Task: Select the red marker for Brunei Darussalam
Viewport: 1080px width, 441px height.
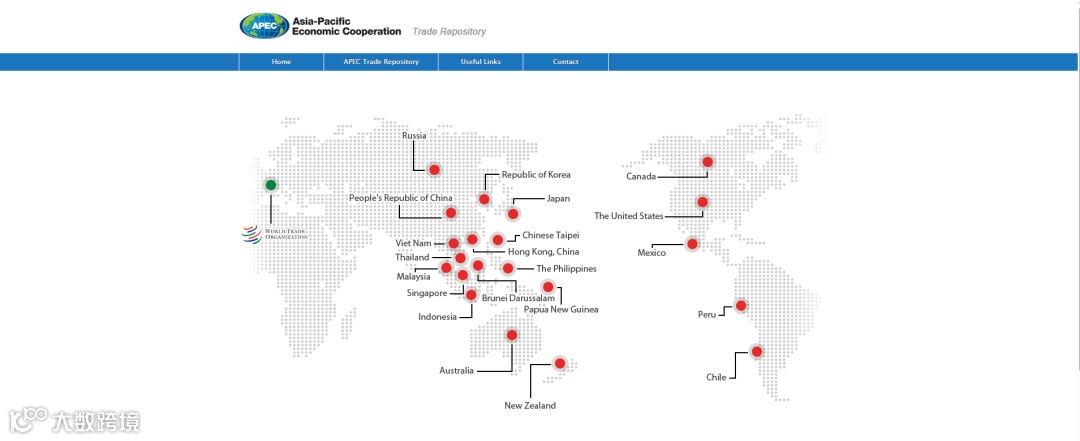Action: pyautogui.click(x=478, y=265)
